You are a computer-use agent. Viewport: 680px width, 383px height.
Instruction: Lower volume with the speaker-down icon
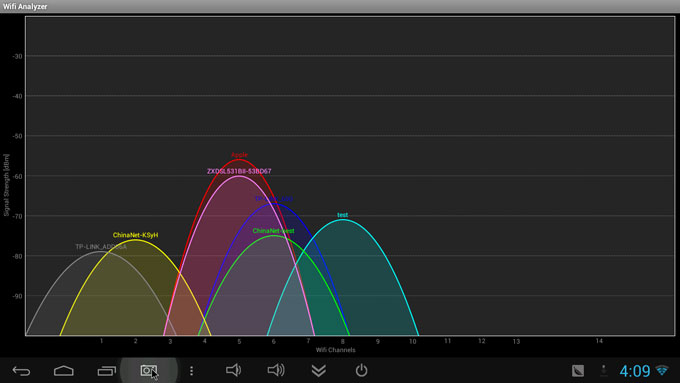pyautogui.click(x=233, y=370)
